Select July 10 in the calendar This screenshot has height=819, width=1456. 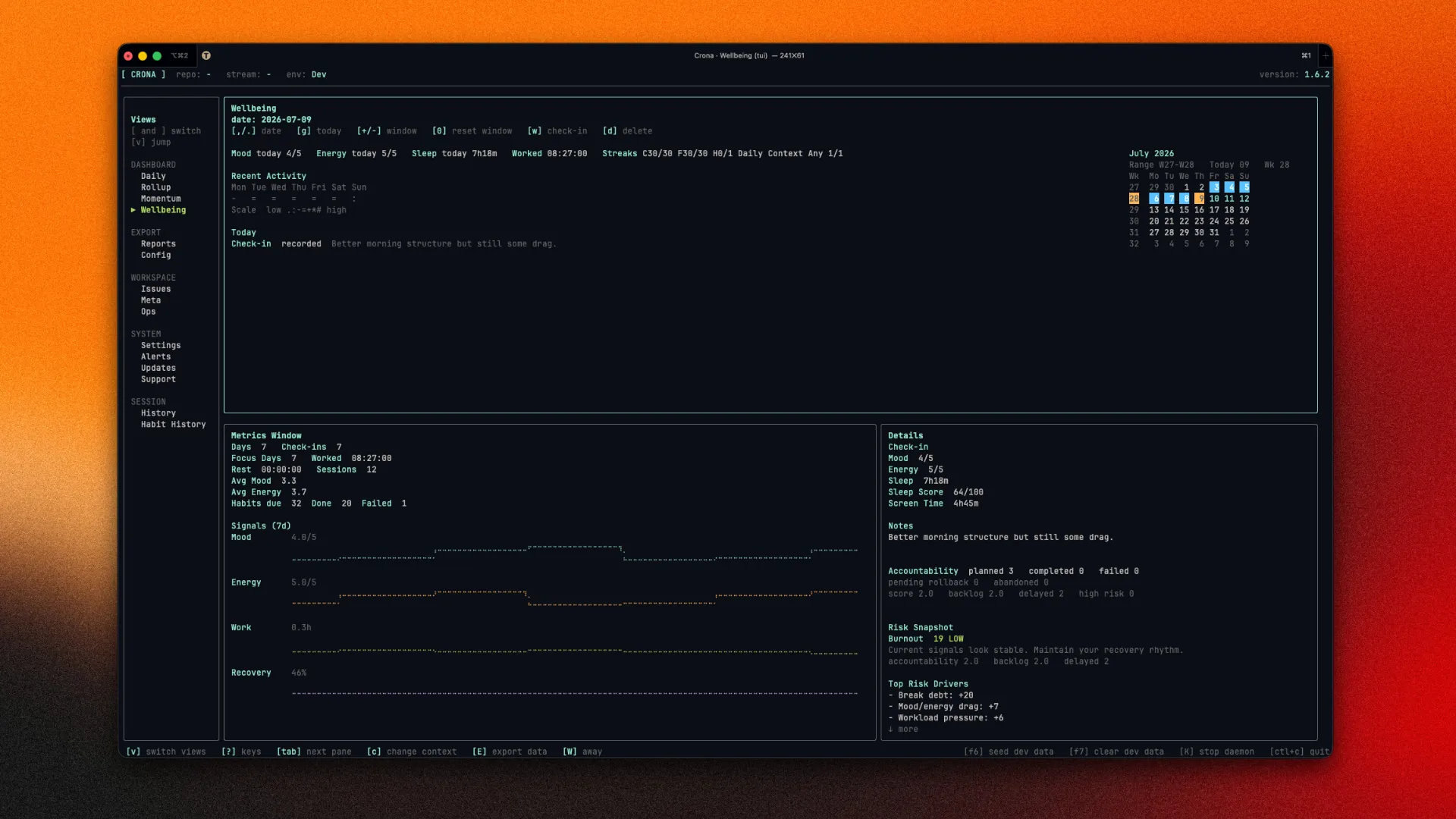(x=1214, y=199)
